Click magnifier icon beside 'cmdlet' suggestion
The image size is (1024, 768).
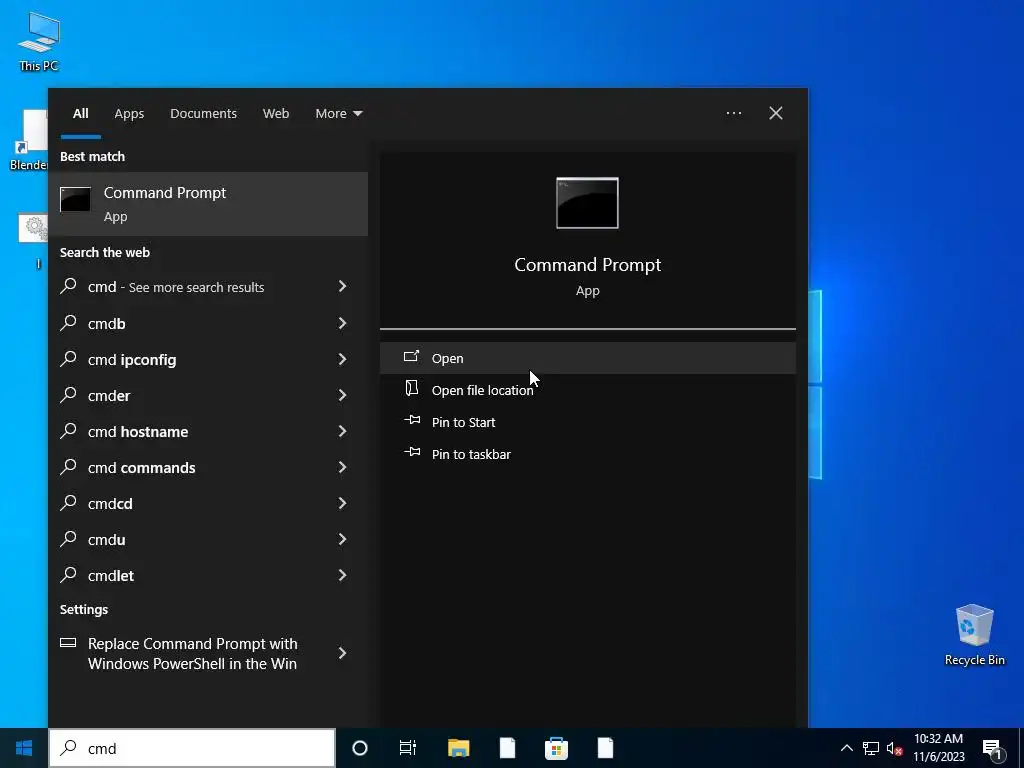[x=69, y=573]
